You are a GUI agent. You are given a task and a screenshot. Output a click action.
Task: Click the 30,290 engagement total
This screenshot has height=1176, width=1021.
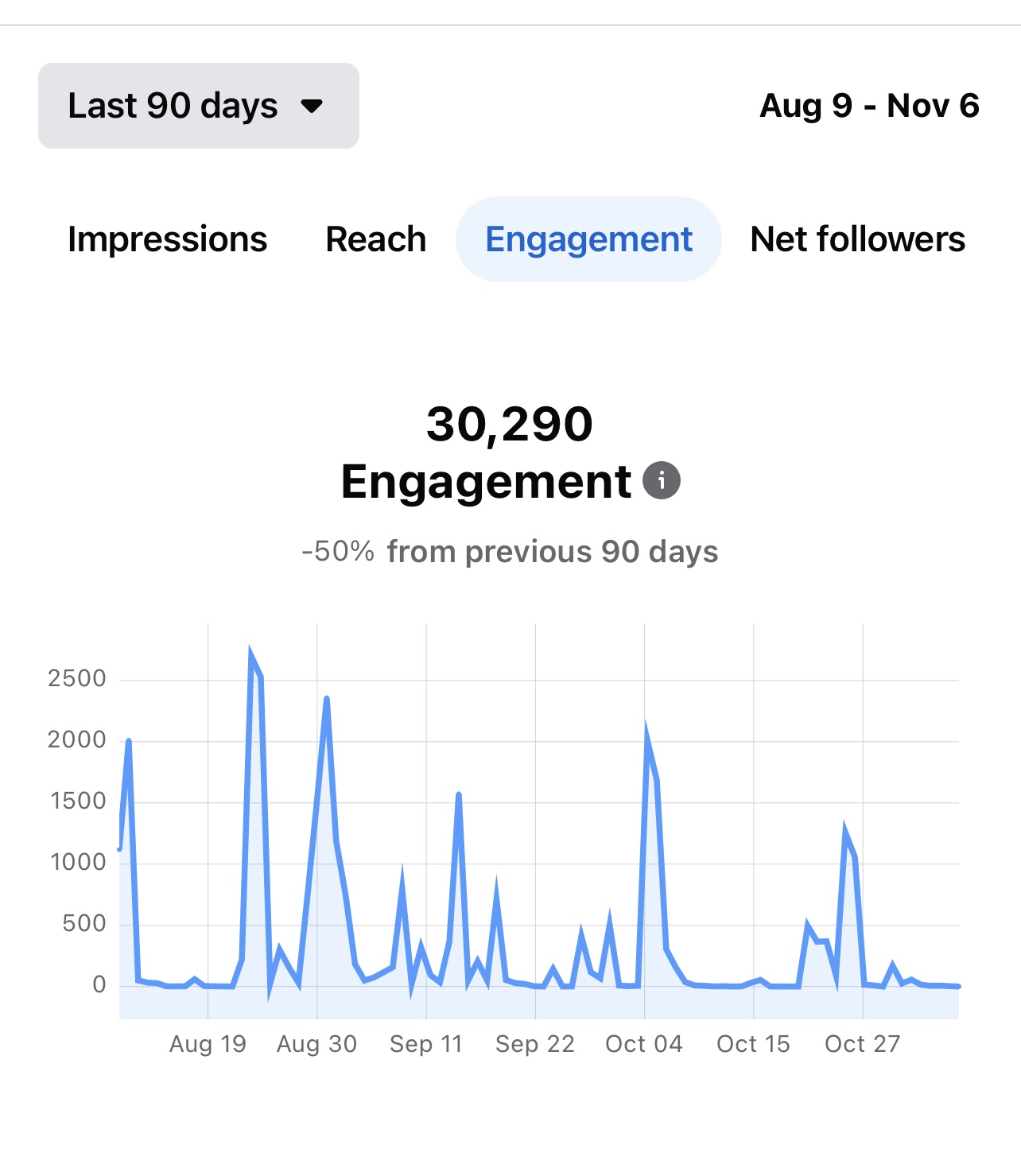click(510, 424)
